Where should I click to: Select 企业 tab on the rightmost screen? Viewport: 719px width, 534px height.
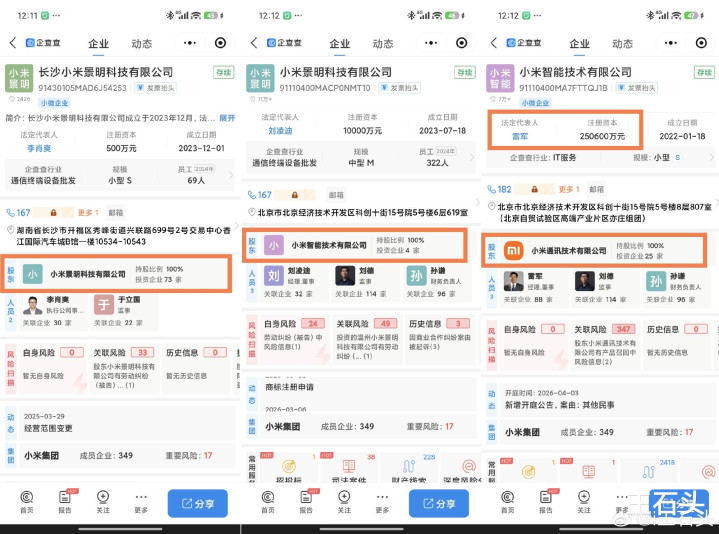(579, 44)
